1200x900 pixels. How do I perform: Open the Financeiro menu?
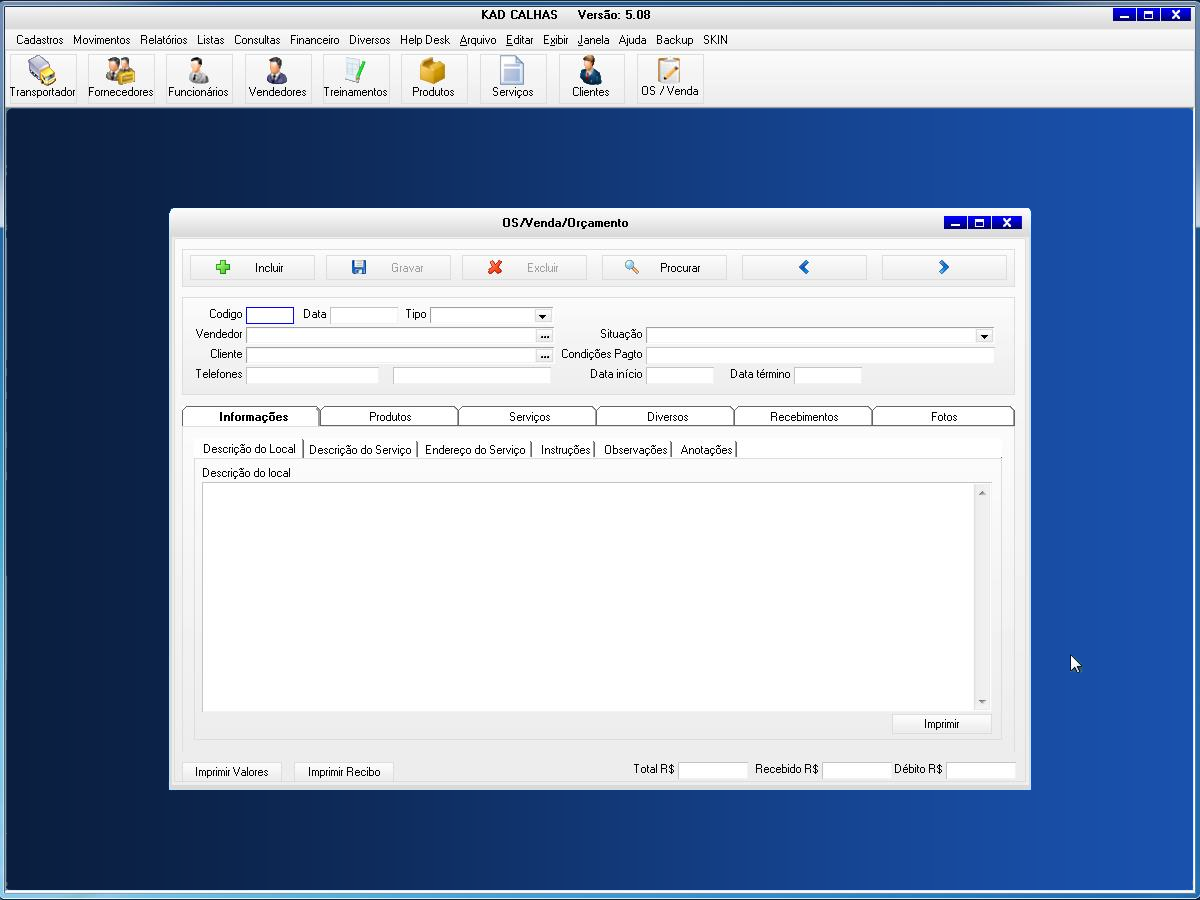(x=315, y=40)
